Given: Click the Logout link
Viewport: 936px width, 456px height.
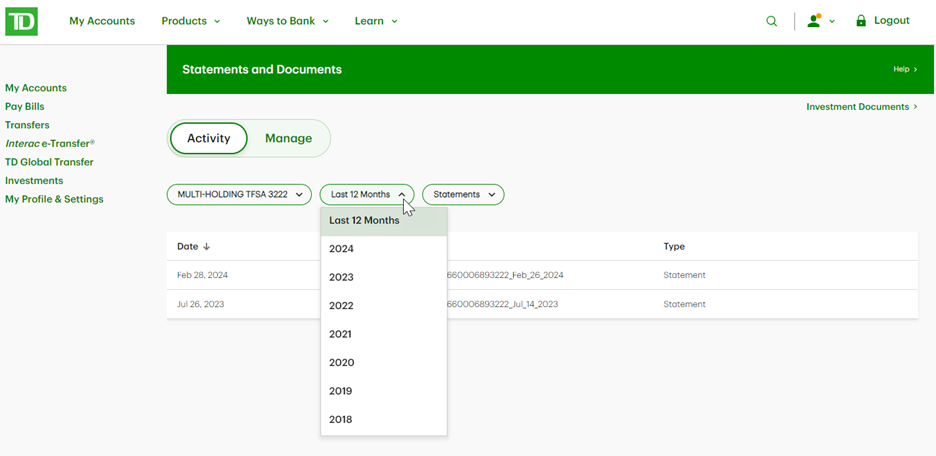Looking at the screenshot, I should coord(892,21).
